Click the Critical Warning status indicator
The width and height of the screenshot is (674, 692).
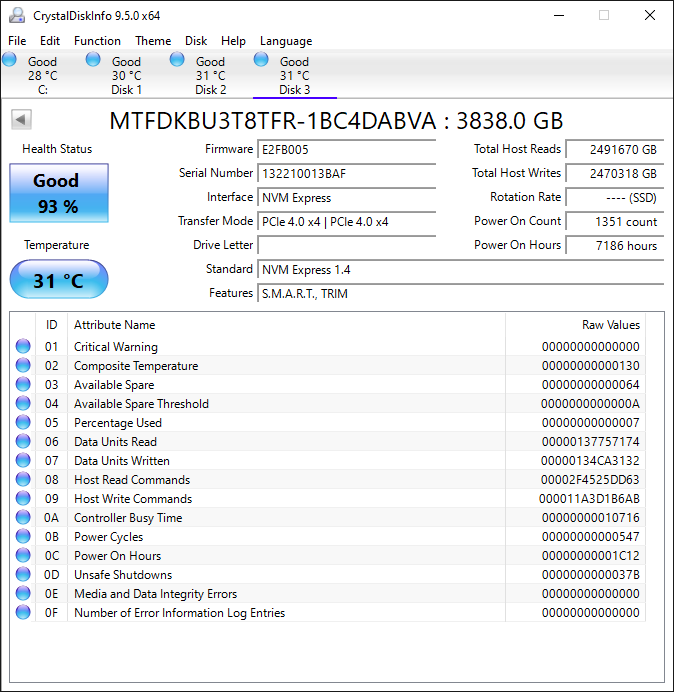23,347
